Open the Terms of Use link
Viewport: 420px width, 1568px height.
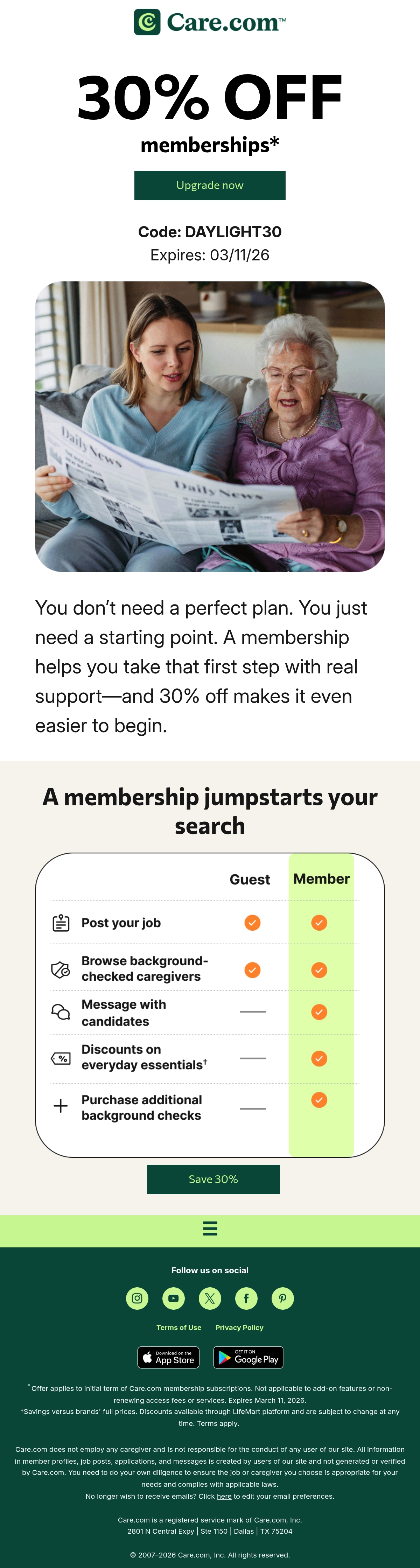pos(179,1328)
